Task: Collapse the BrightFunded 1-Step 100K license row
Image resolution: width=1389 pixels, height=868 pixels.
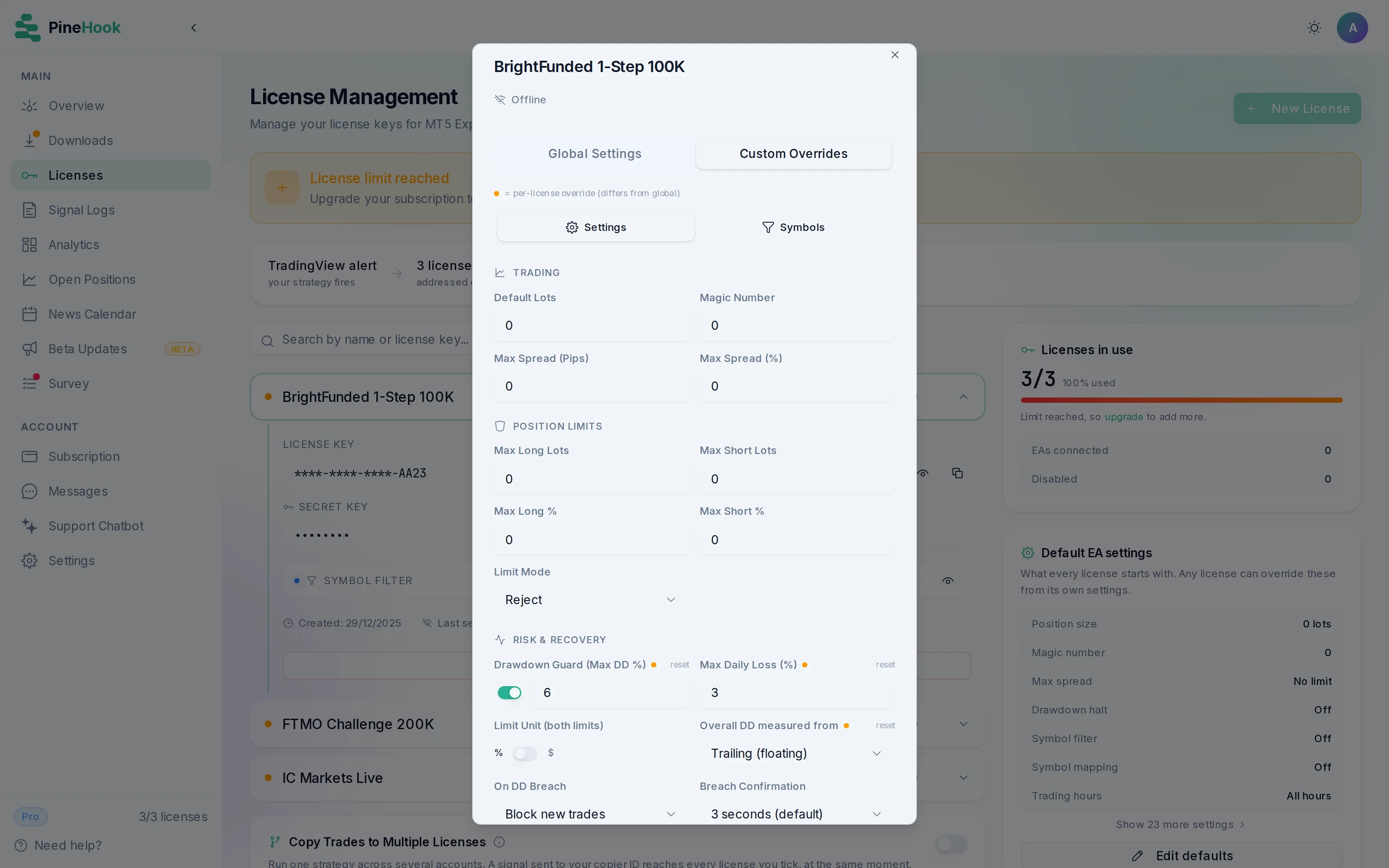Action: tap(963, 397)
